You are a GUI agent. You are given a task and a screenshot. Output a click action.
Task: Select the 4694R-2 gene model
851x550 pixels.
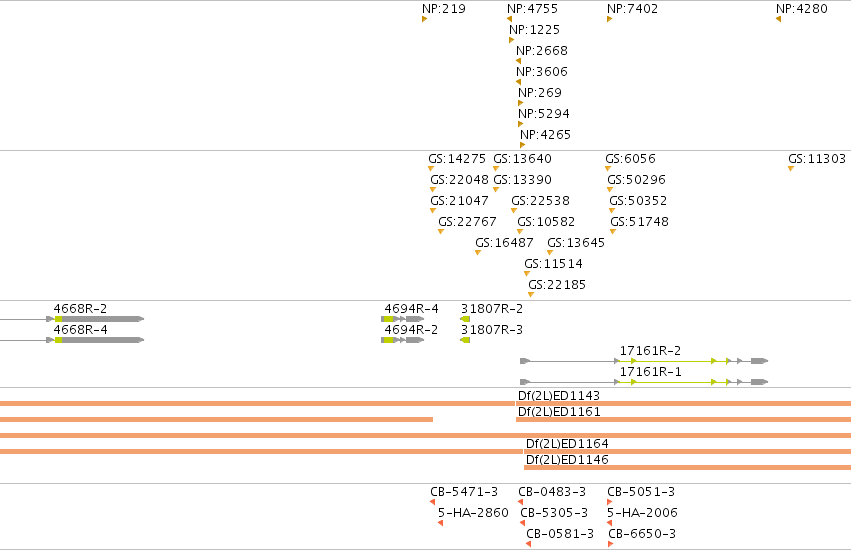pyautogui.click(x=403, y=340)
